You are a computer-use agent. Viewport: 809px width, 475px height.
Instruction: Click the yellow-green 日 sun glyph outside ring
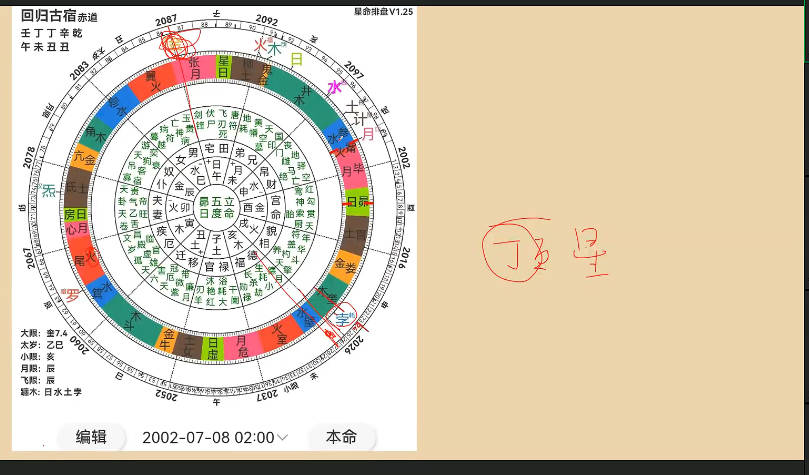click(x=296, y=60)
